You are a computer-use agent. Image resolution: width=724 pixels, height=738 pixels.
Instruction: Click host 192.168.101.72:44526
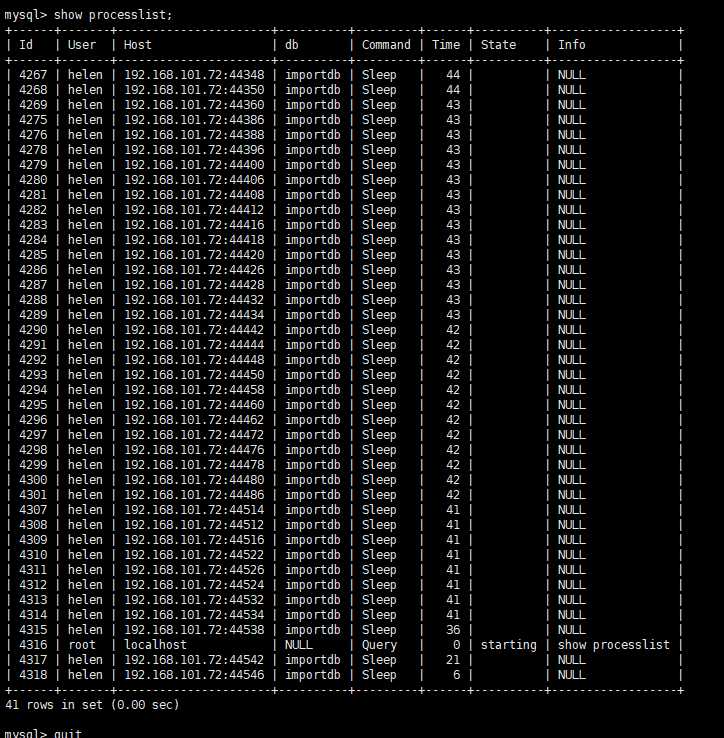tap(194, 570)
